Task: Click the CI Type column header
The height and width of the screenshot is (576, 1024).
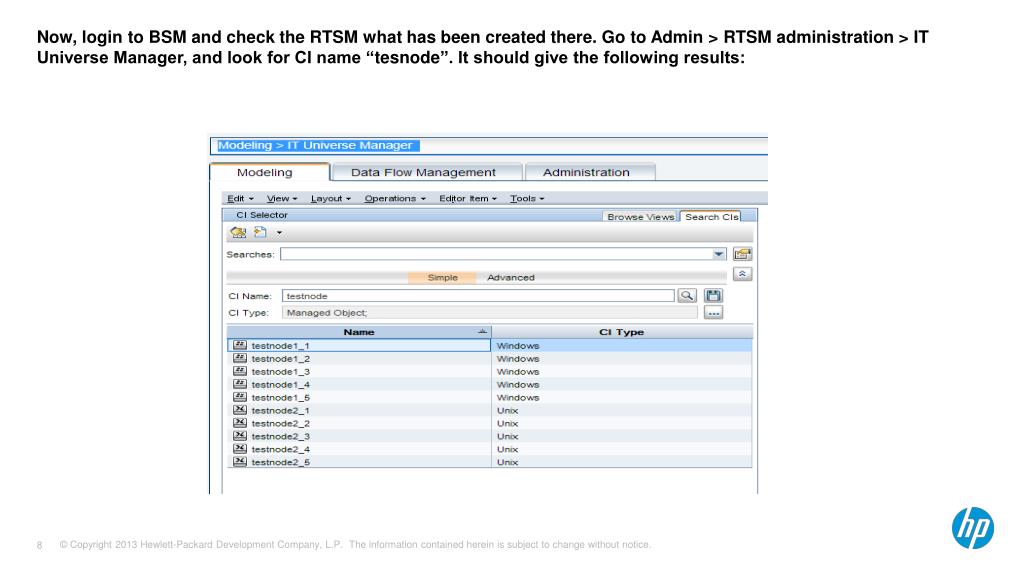Action: click(x=621, y=332)
